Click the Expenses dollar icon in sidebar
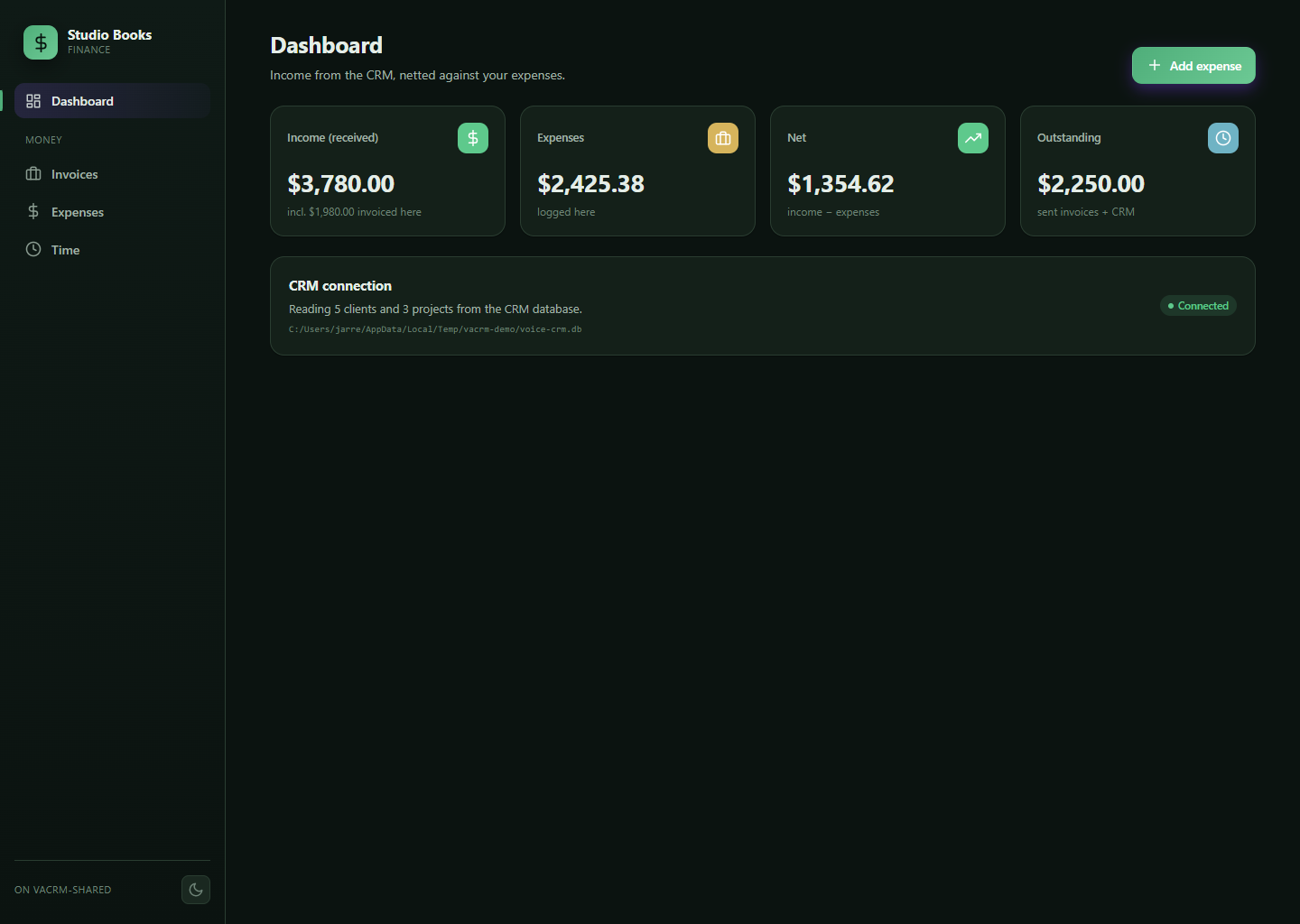 [33, 211]
